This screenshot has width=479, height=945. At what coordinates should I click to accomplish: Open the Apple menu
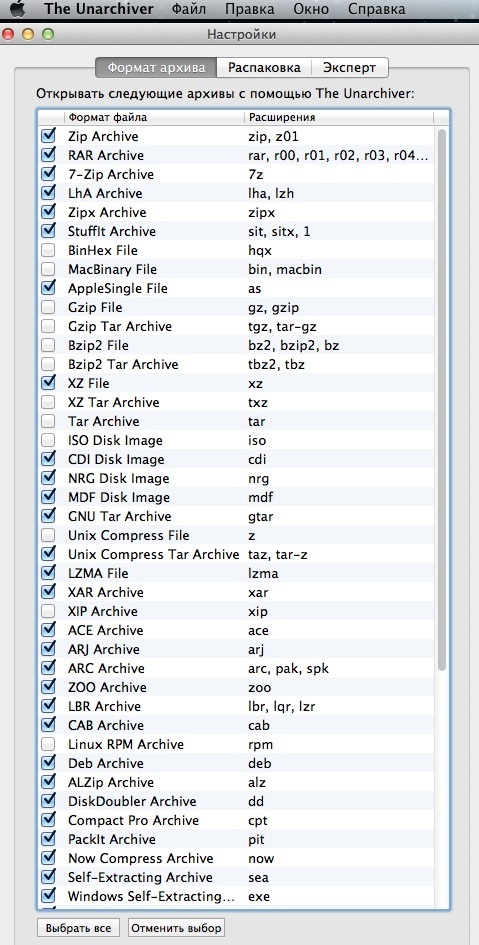click(x=18, y=8)
